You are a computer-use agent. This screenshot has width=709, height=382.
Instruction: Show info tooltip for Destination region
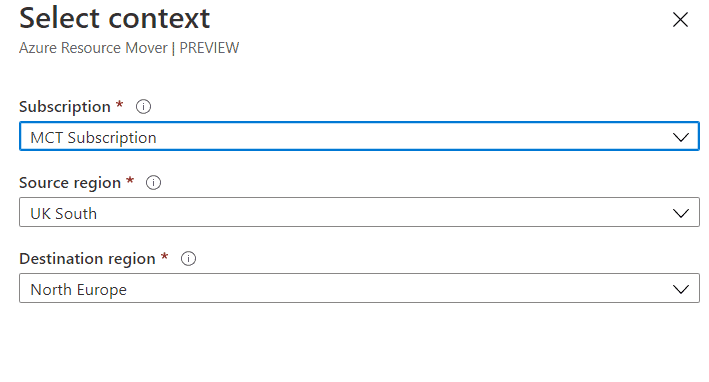pos(188,259)
